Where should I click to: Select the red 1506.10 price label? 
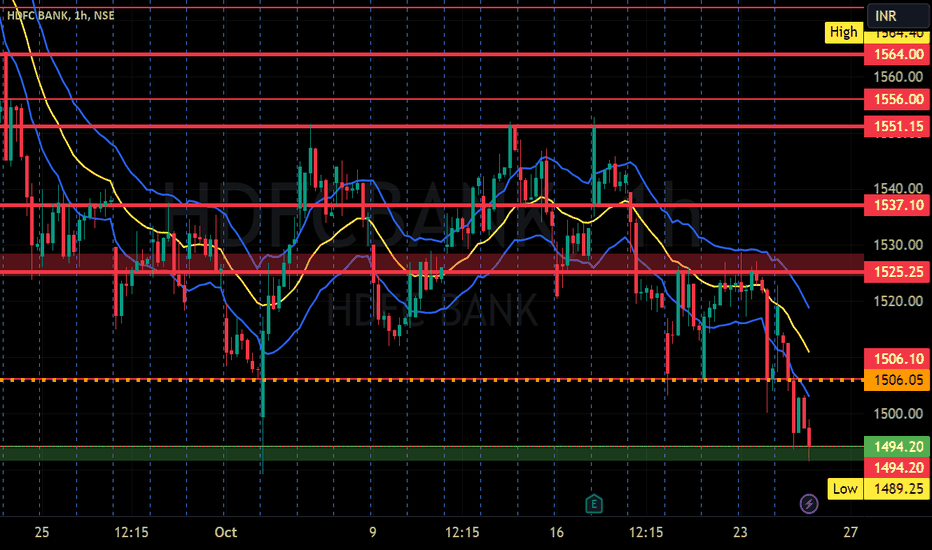click(897, 359)
